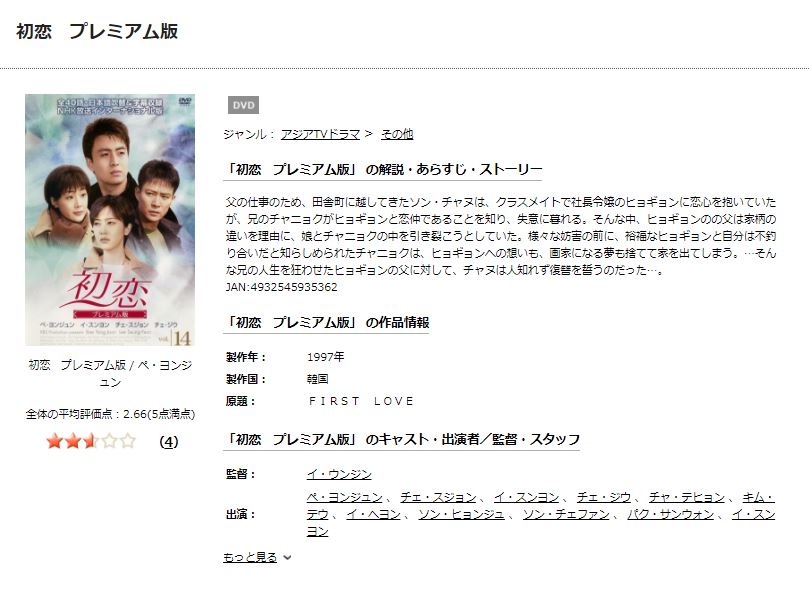Open the アジアTVドラマ genre link
The image size is (809, 590).
point(320,134)
